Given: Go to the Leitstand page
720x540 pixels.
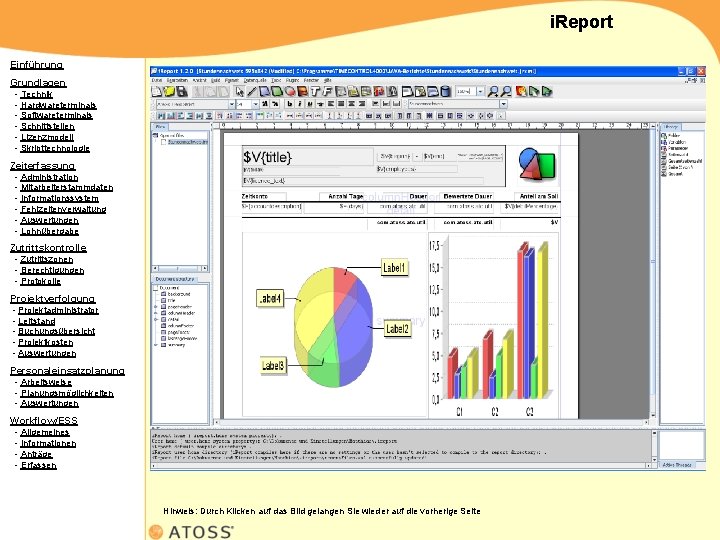Looking at the screenshot, I should (37, 321).
